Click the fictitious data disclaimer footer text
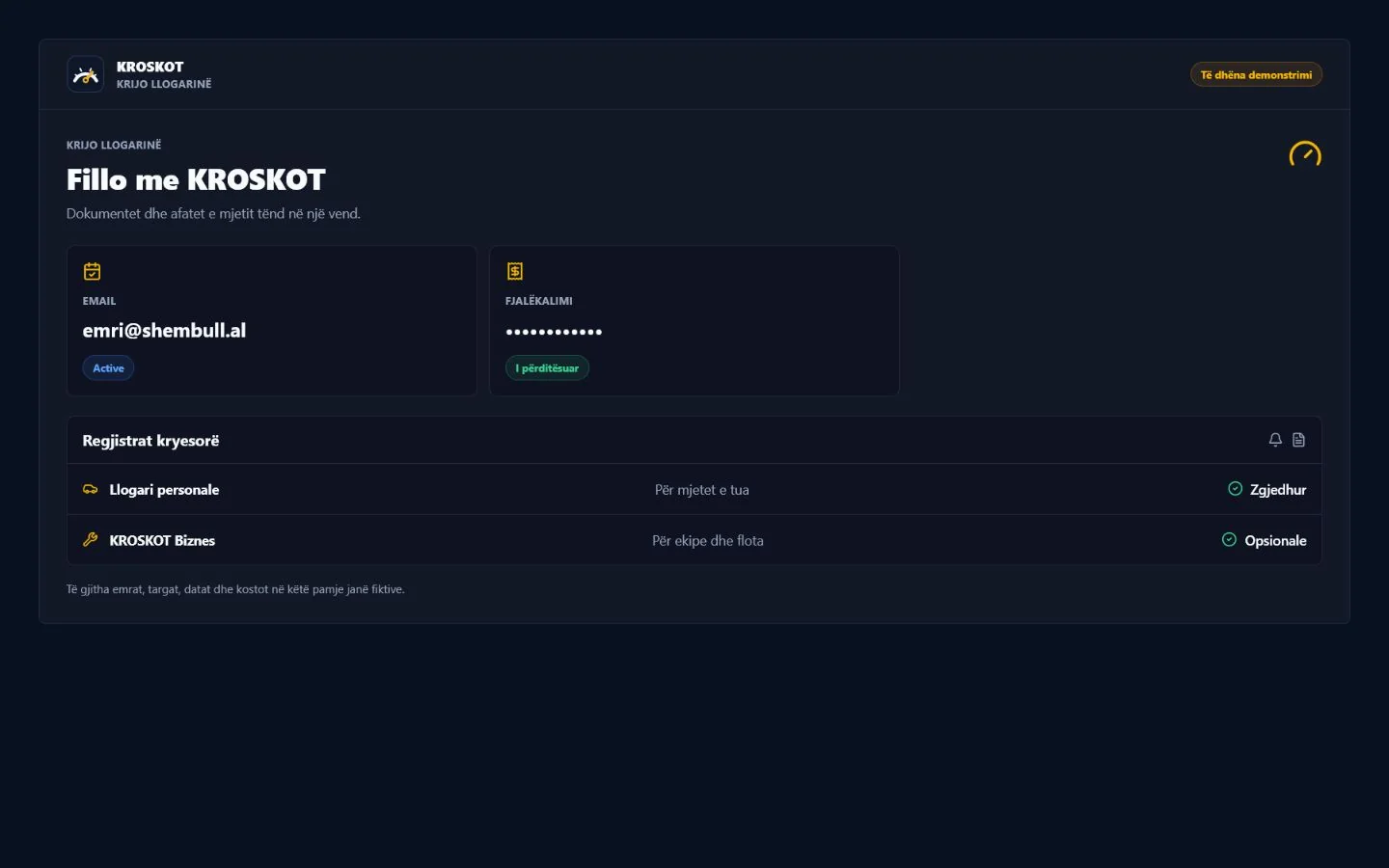 click(x=235, y=589)
